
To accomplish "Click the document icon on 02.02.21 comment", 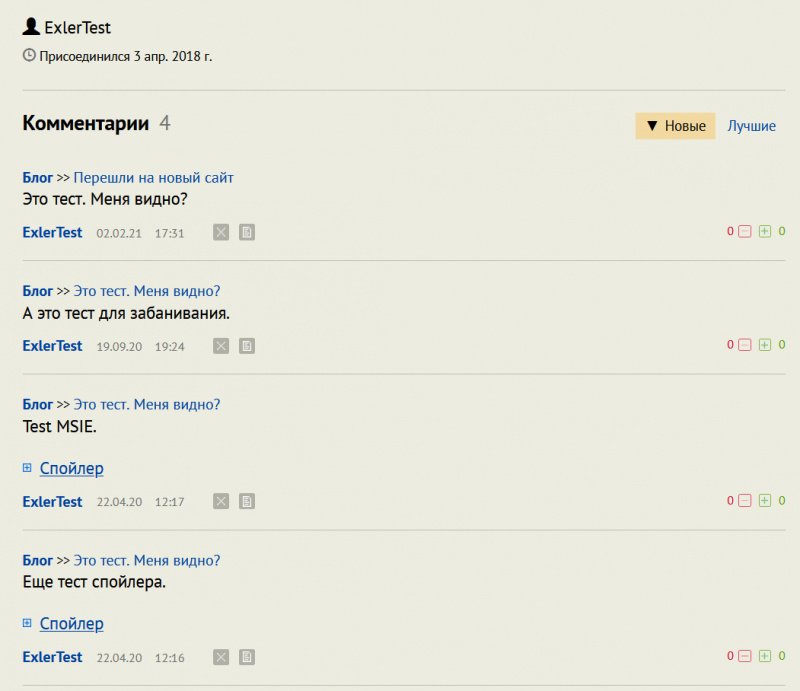I will click(247, 232).
